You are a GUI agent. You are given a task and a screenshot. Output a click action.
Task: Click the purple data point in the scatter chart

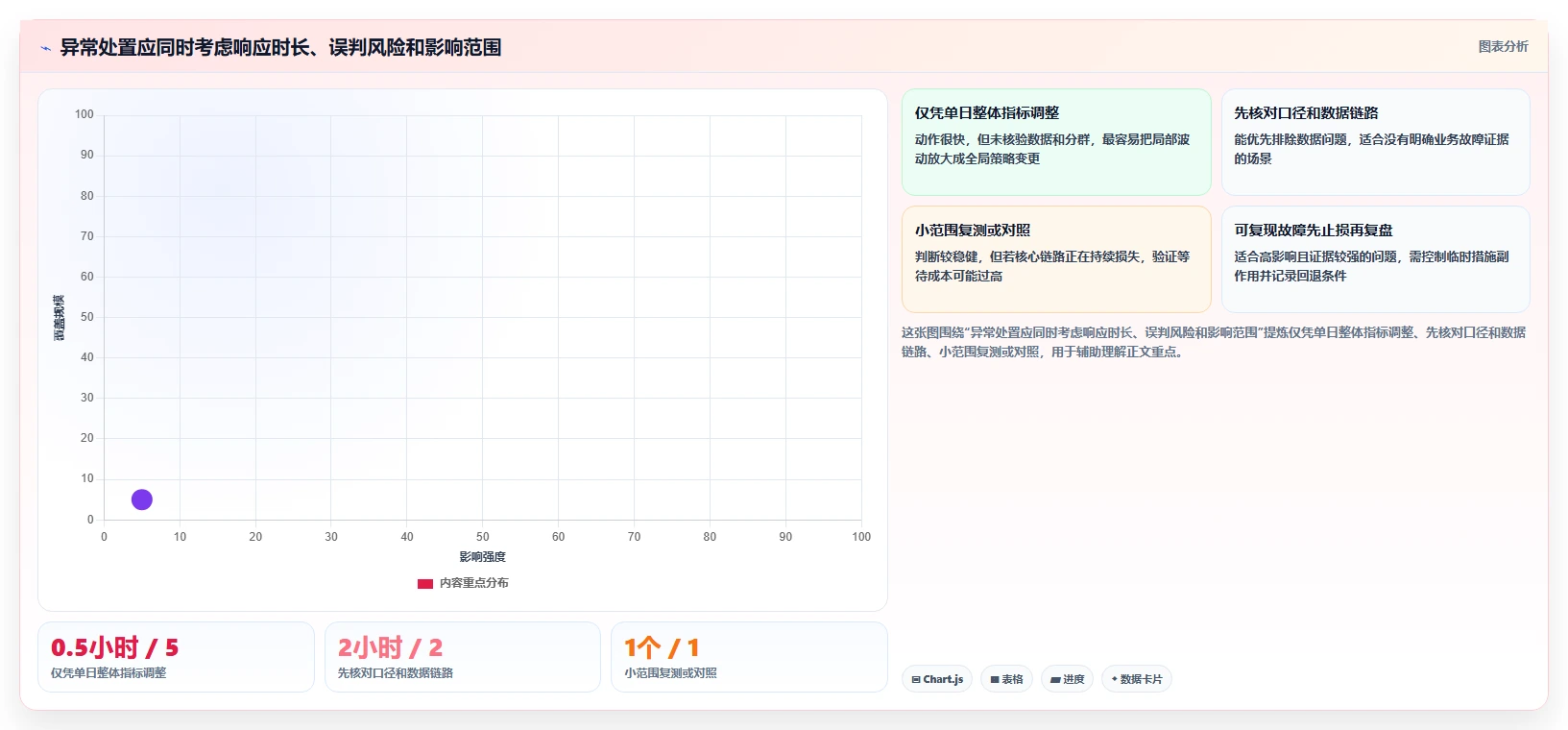tap(142, 499)
